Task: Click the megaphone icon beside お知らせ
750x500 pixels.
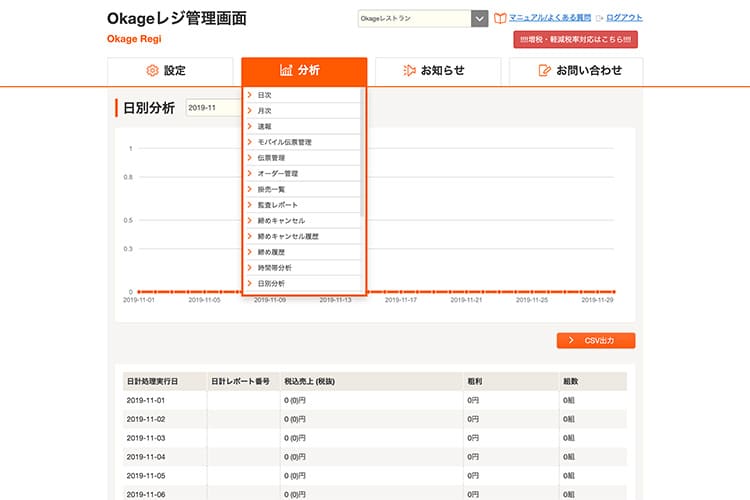Action: pos(409,71)
